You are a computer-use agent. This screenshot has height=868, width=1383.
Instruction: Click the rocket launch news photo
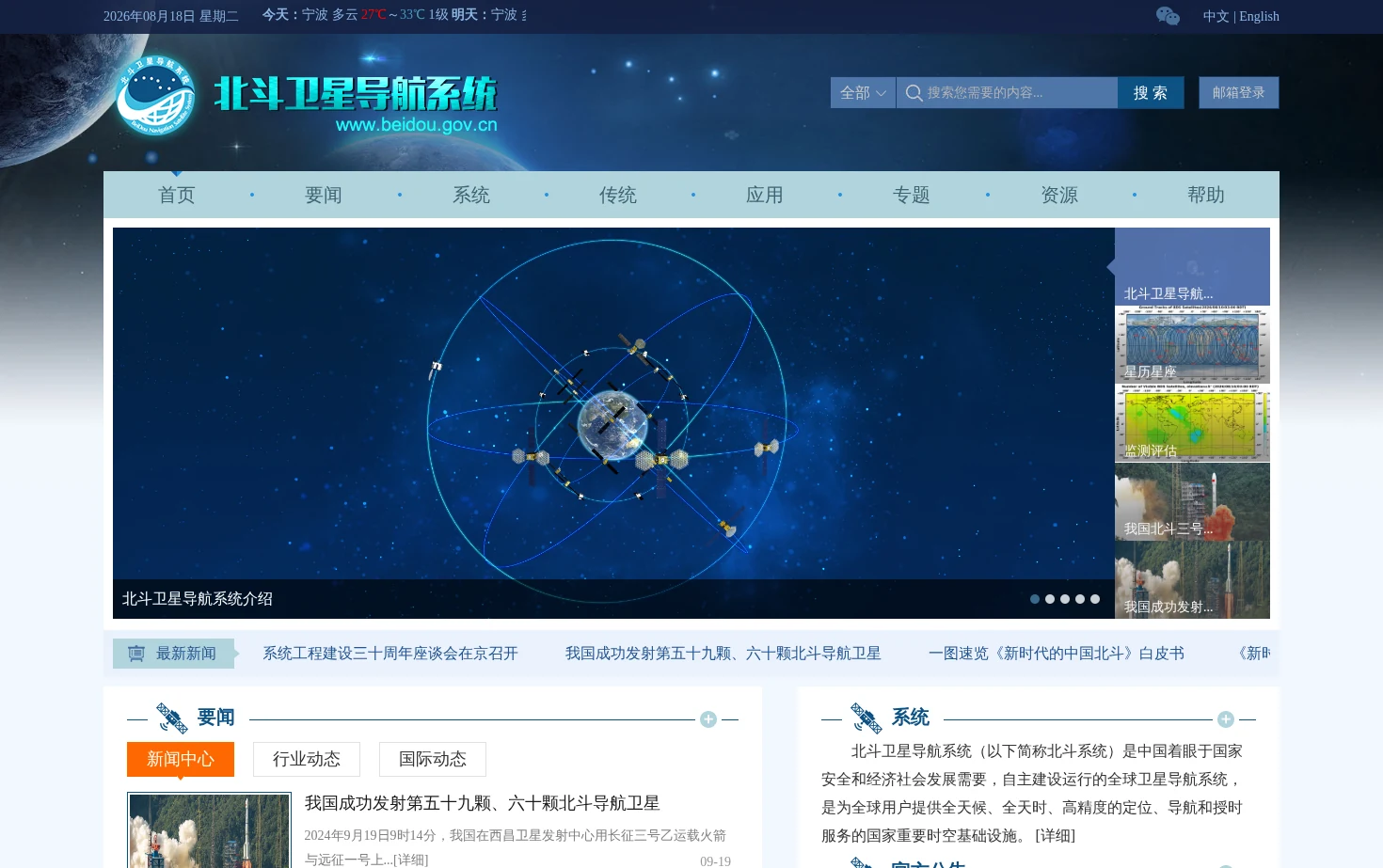tap(209, 831)
